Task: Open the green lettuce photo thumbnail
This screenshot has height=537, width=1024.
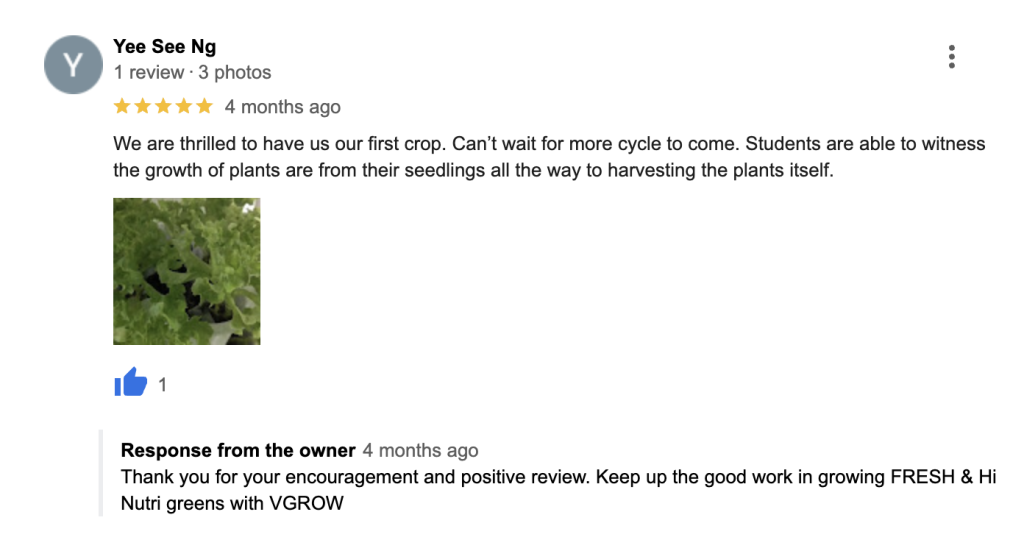Action: (x=187, y=271)
